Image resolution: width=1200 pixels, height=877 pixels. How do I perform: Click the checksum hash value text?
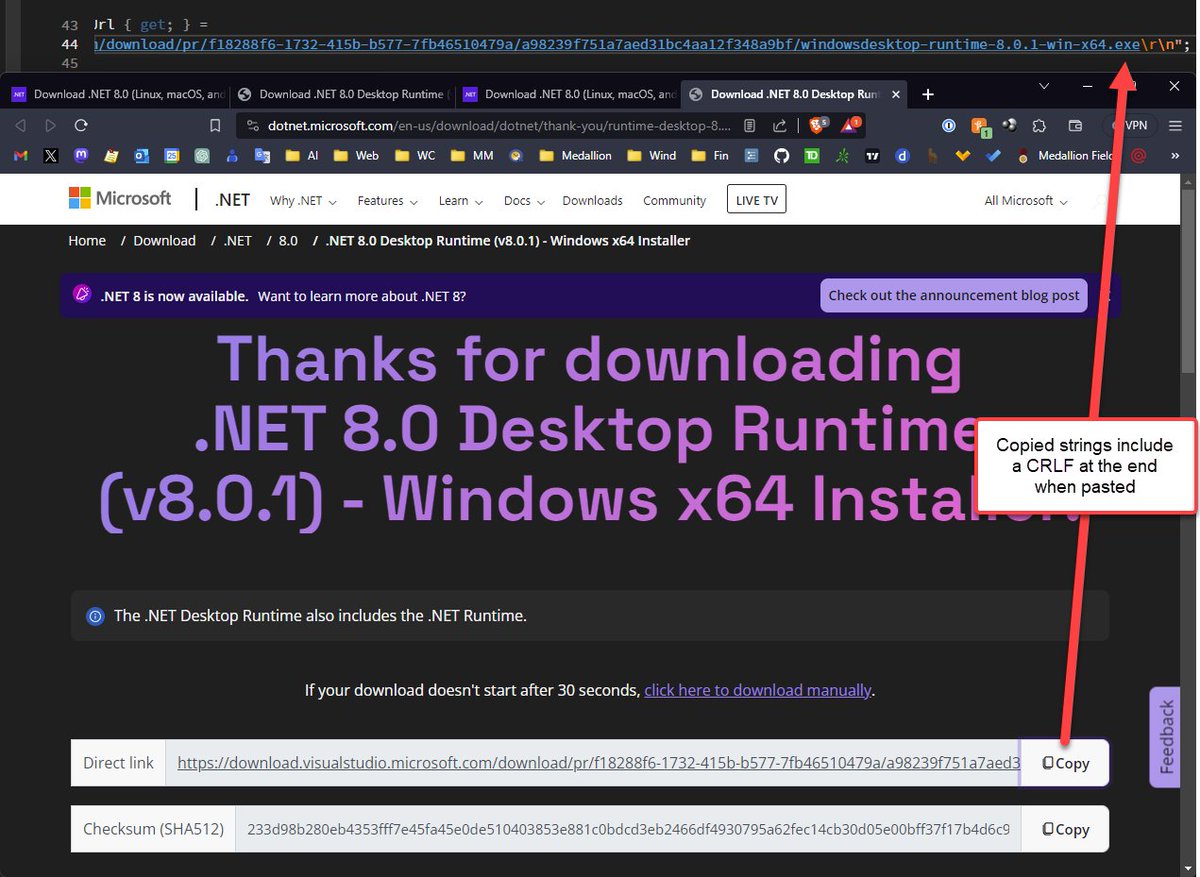pos(628,829)
